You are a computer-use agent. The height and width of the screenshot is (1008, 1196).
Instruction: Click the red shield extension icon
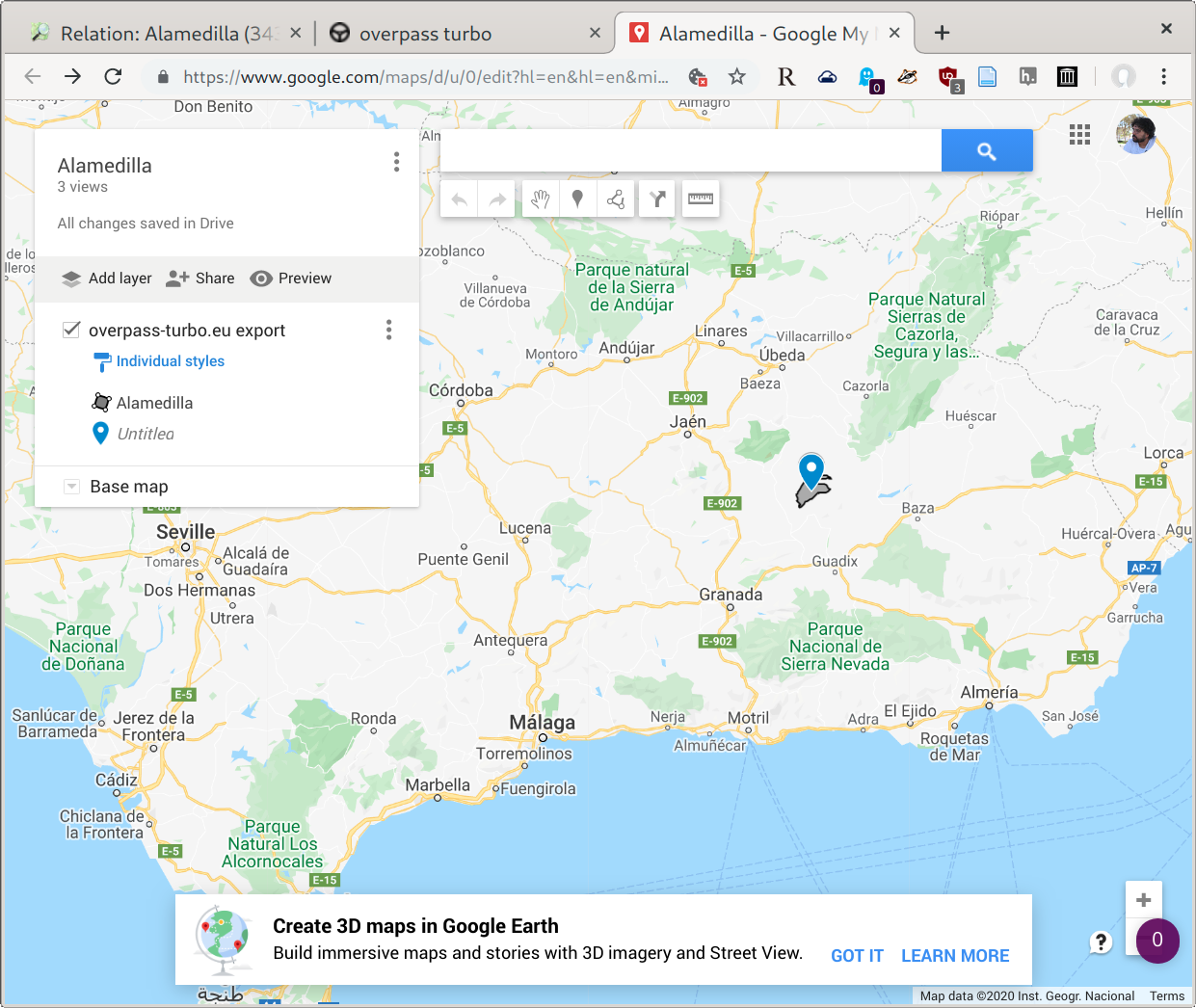[x=949, y=78]
